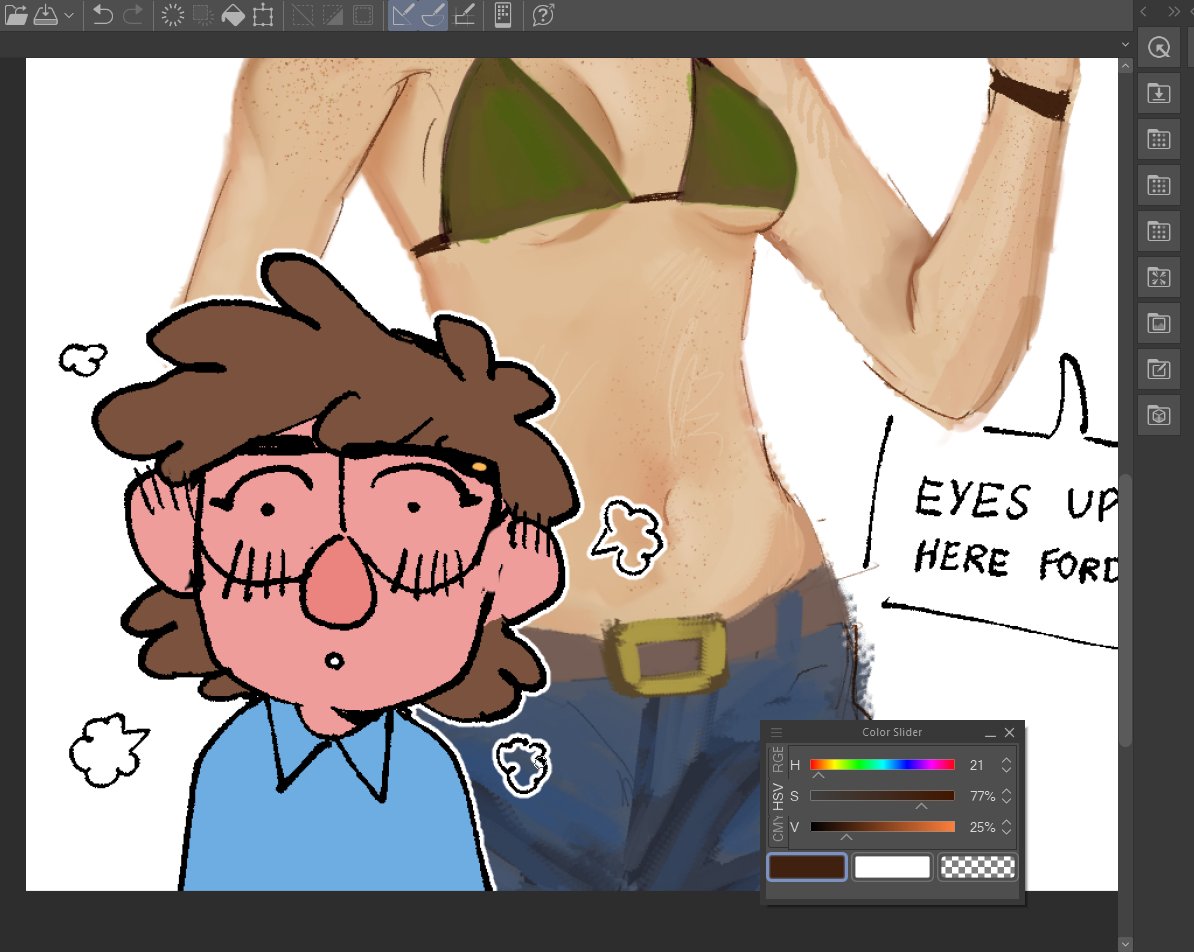Viewport: 1194px width, 952px height.
Task: Increase Hue value with up stepper
Action: click(x=1007, y=760)
